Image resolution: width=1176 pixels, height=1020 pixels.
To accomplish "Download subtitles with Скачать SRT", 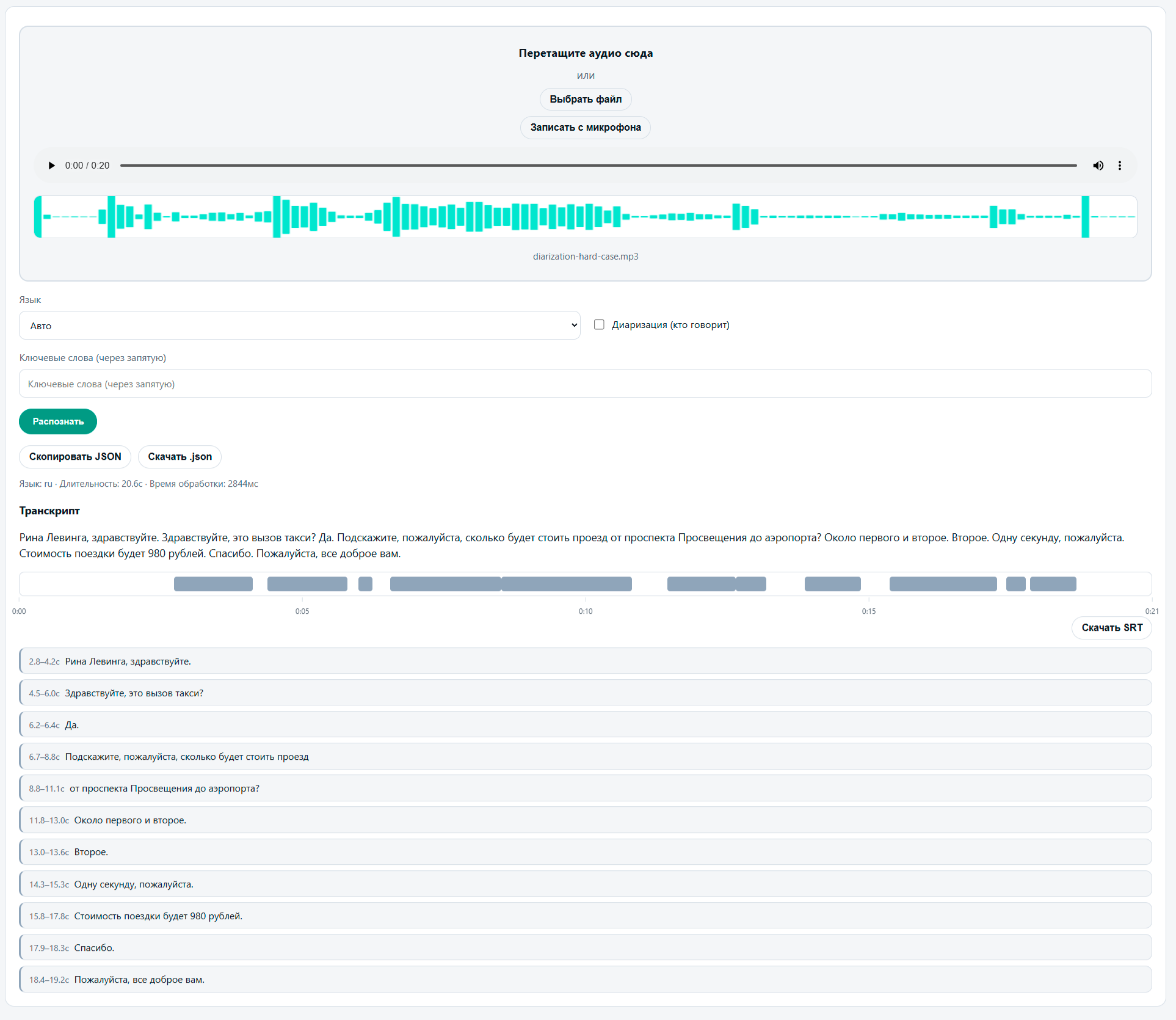I will (1112, 627).
